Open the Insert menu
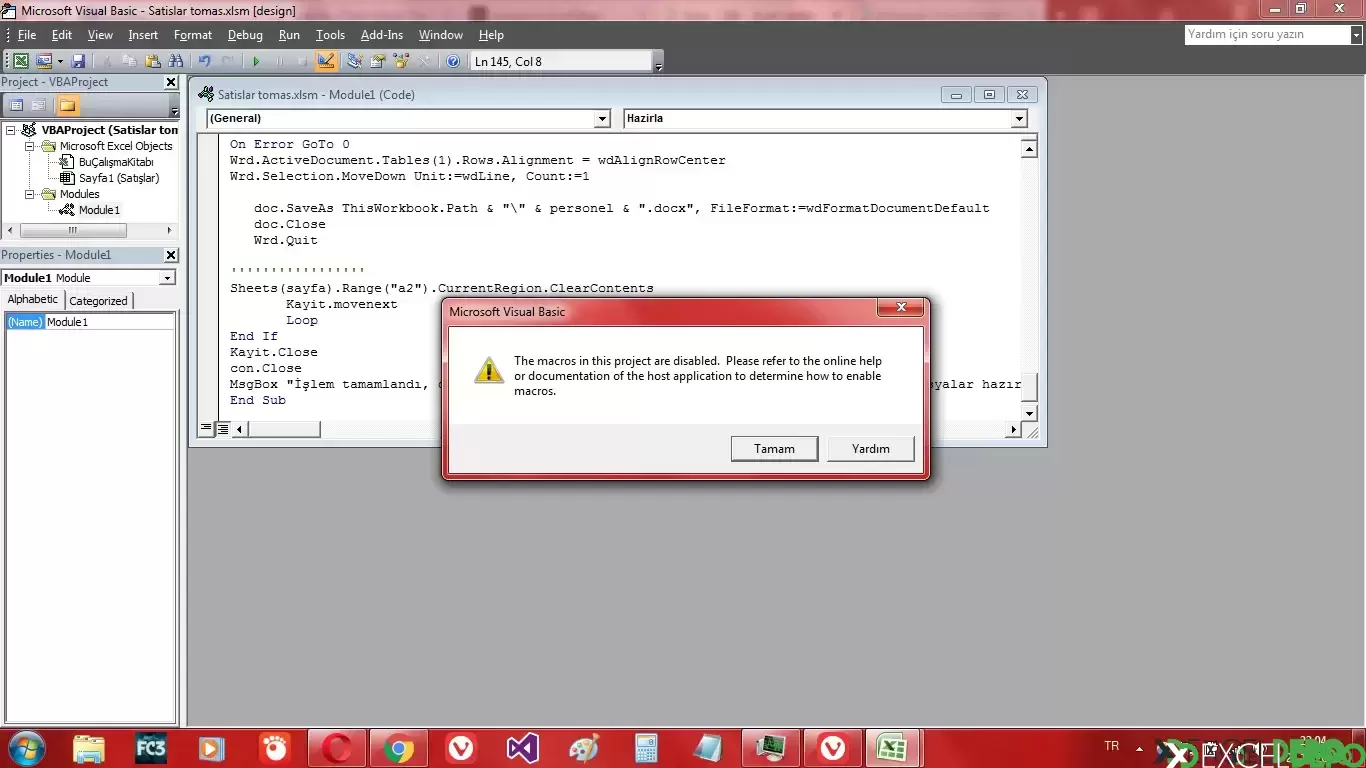1366x768 pixels. [x=143, y=35]
